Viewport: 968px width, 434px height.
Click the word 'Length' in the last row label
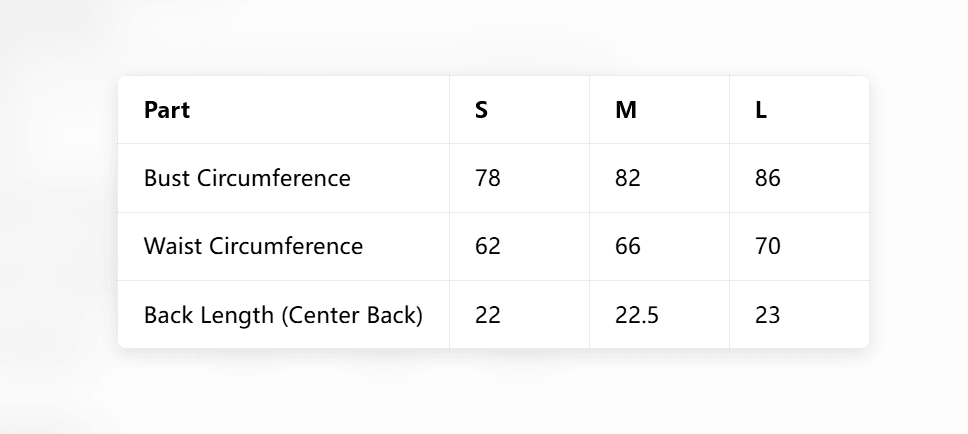[x=232, y=315]
